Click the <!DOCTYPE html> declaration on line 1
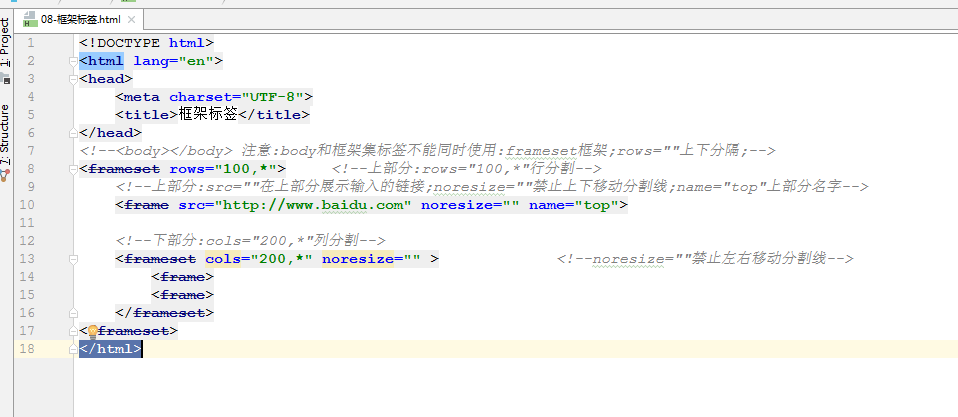Viewport: 958px width, 417px height. tap(147, 43)
